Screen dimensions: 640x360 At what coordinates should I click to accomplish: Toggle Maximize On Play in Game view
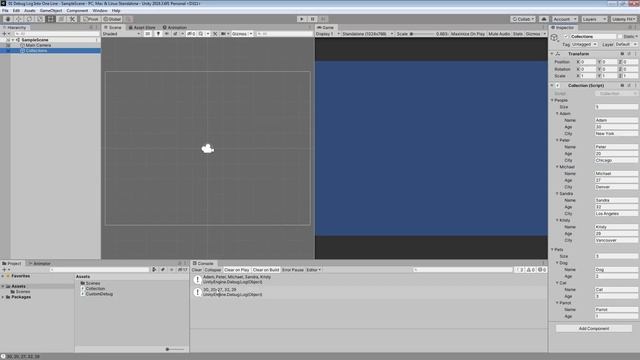[468, 34]
